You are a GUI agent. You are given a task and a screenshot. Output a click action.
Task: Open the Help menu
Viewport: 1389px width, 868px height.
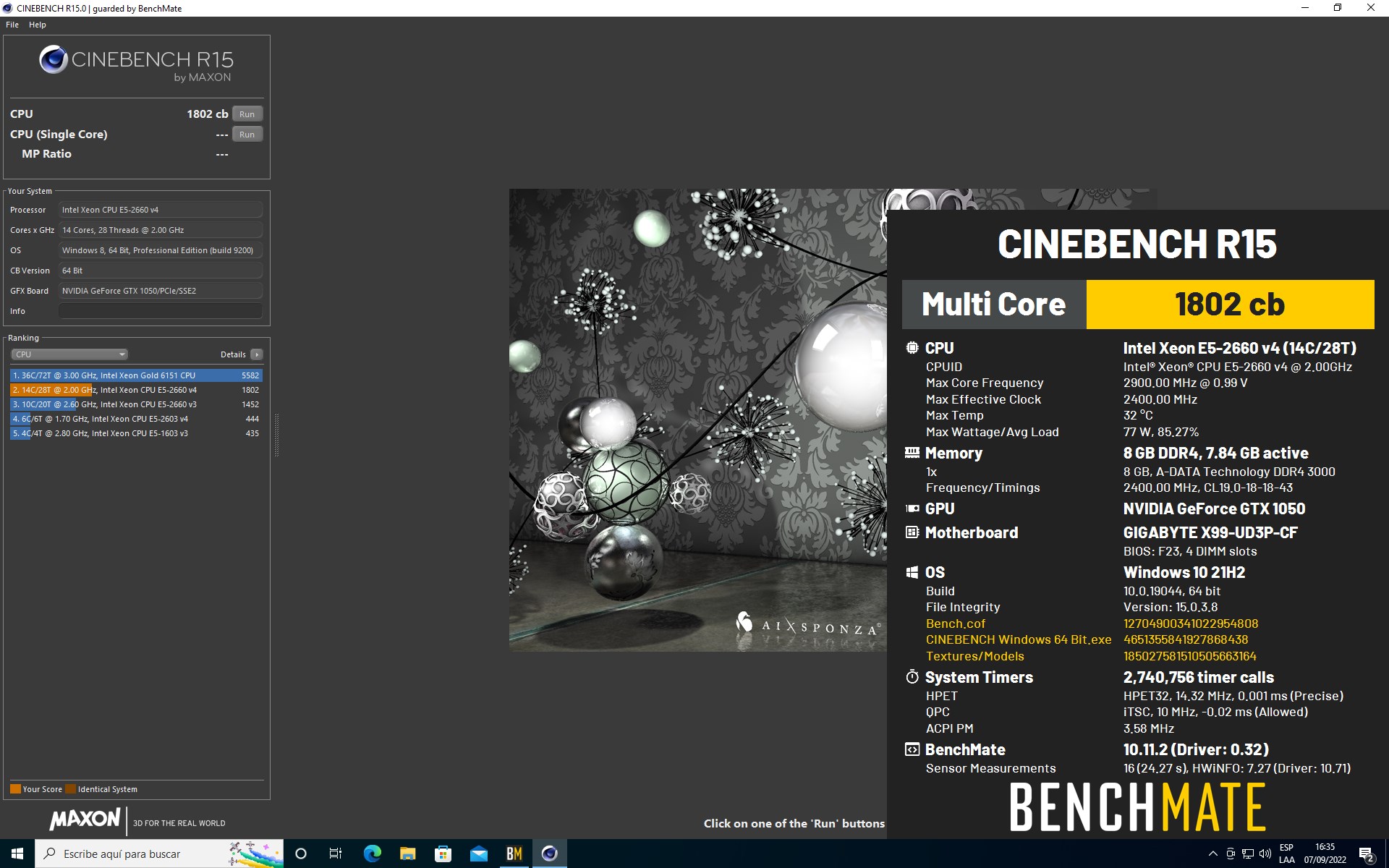point(38,25)
